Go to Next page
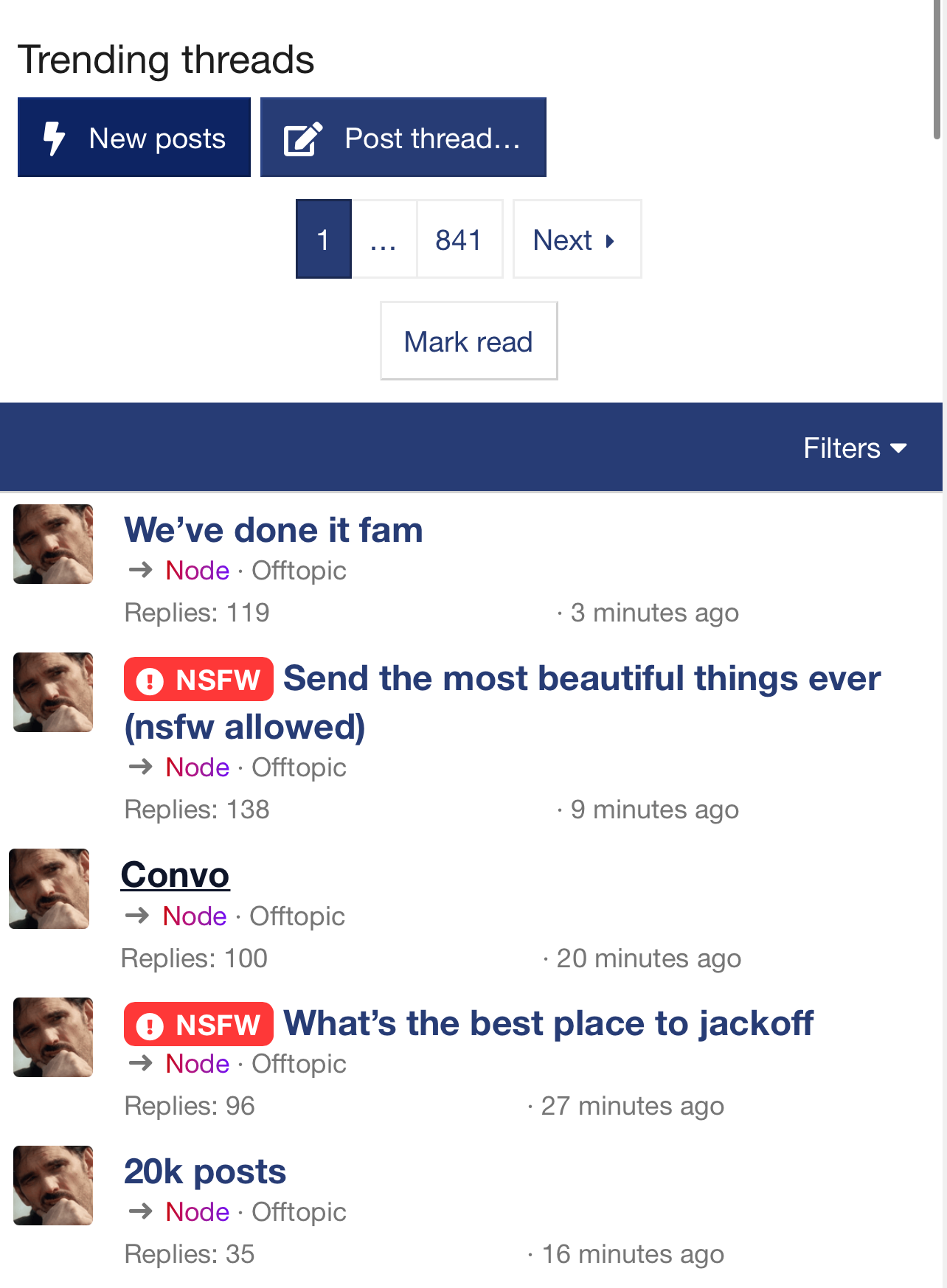This screenshot has width=947, height=1288. (x=576, y=240)
